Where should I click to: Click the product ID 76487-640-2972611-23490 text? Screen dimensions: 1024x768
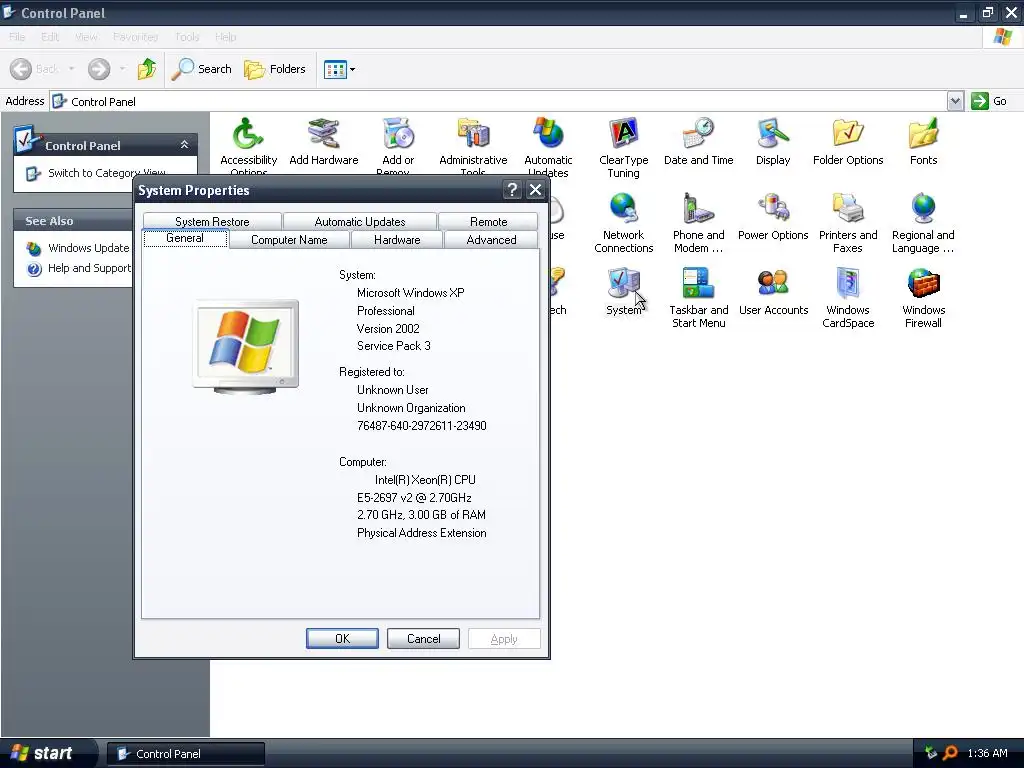[421, 426]
